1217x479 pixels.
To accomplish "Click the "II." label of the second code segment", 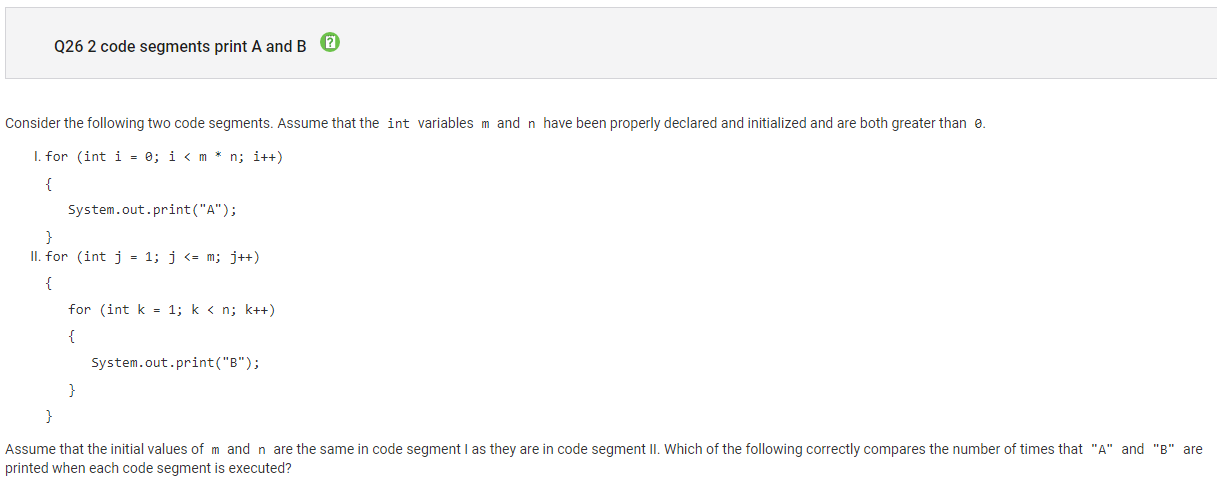I will 37,257.
